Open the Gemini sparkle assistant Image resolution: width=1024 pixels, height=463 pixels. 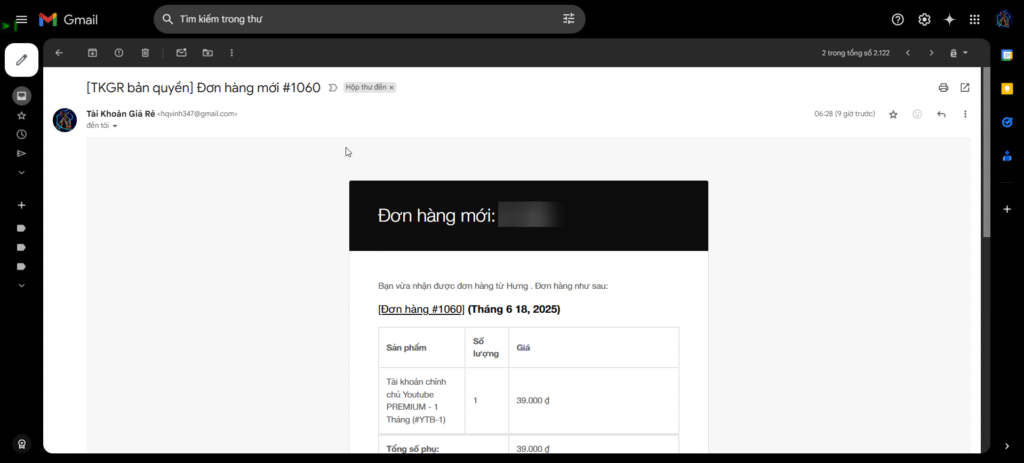click(x=950, y=20)
